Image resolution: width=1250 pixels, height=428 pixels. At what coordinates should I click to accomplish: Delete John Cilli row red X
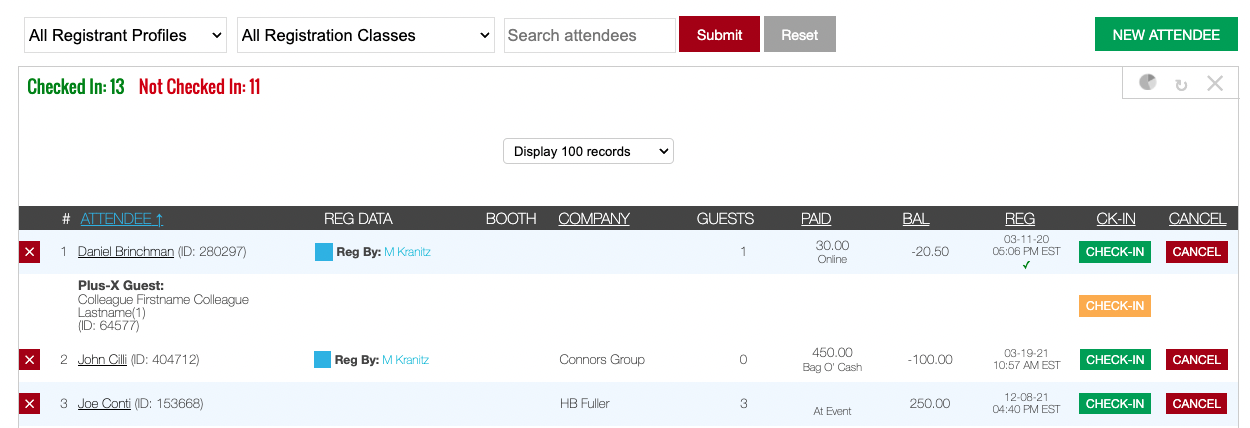pyautogui.click(x=30, y=360)
